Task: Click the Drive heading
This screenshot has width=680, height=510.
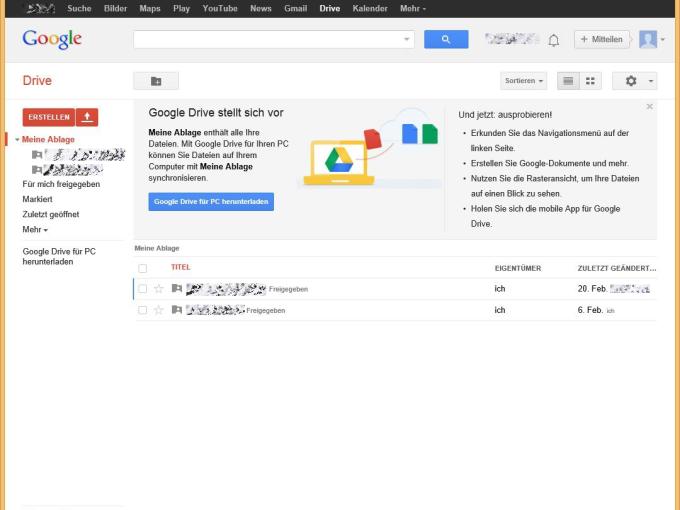Action: click(x=37, y=81)
